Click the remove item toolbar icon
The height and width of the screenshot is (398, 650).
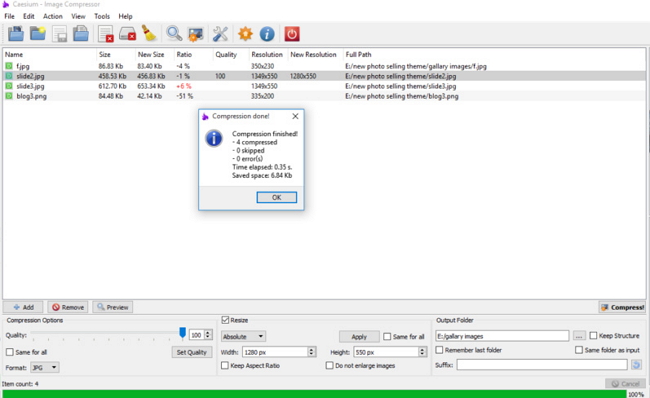(x=106, y=34)
